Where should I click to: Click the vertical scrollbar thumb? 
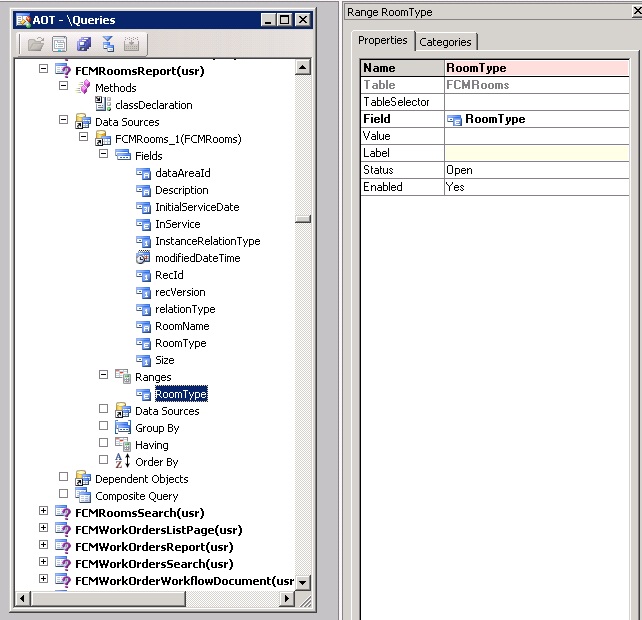tap(303, 219)
